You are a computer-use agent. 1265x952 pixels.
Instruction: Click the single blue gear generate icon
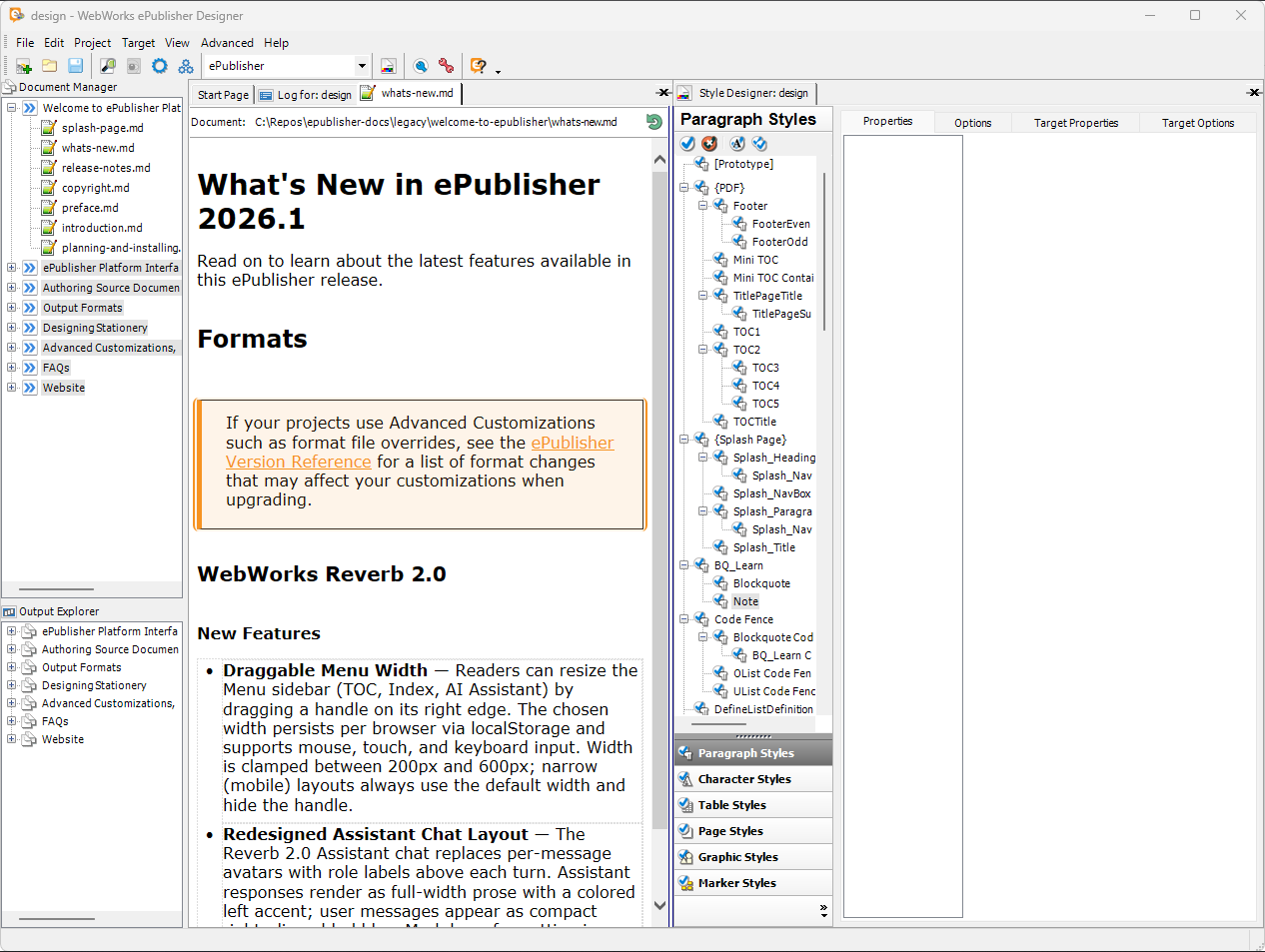[160, 66]
